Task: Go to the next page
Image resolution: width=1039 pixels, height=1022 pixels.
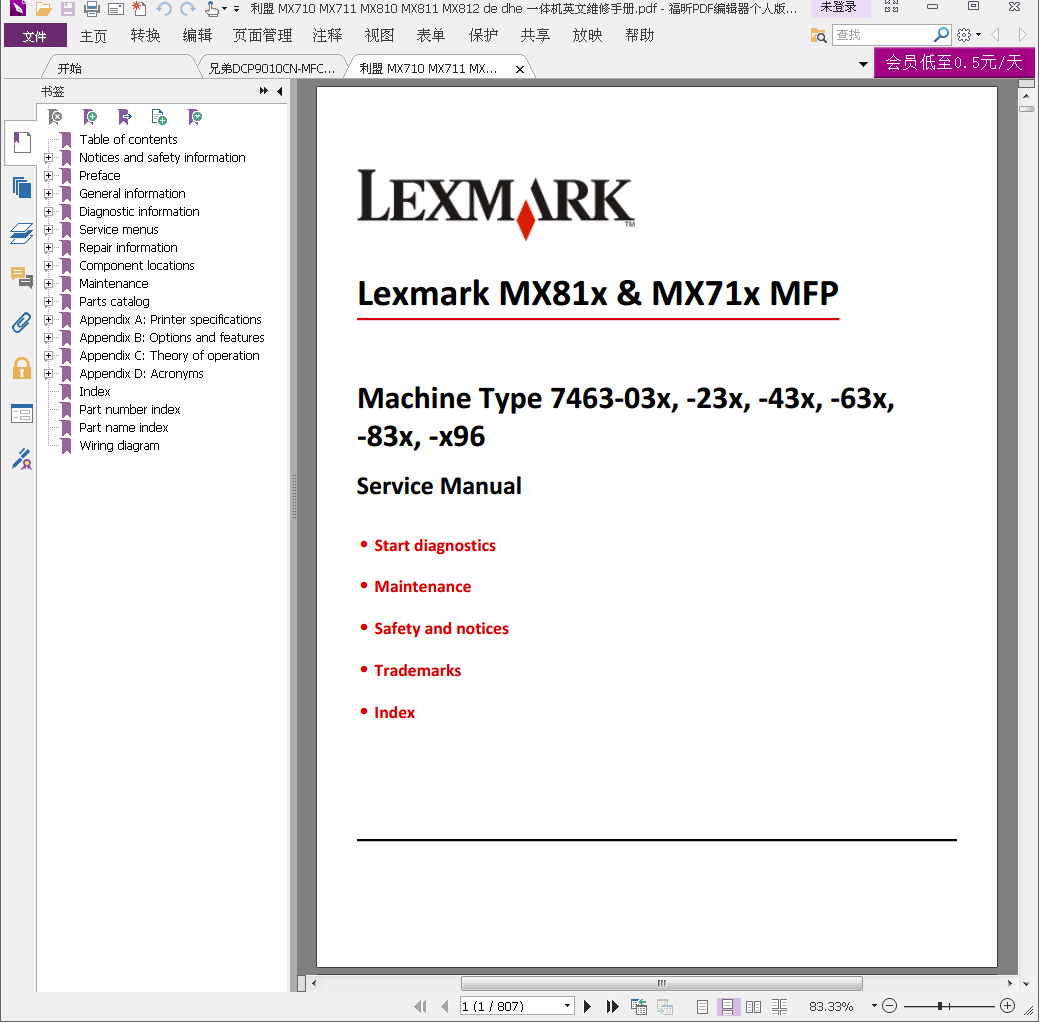Action: click(587, 1006)
